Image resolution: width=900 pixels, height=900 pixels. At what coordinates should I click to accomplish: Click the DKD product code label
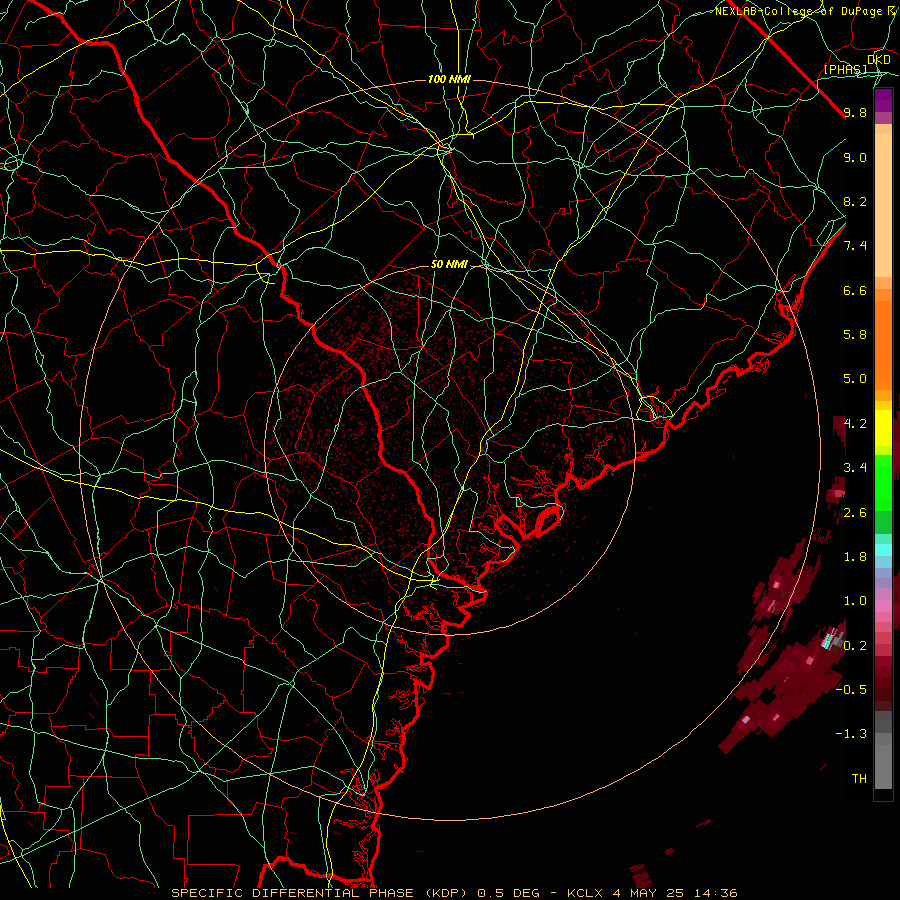pyautogui.click(x=879, y=60)
